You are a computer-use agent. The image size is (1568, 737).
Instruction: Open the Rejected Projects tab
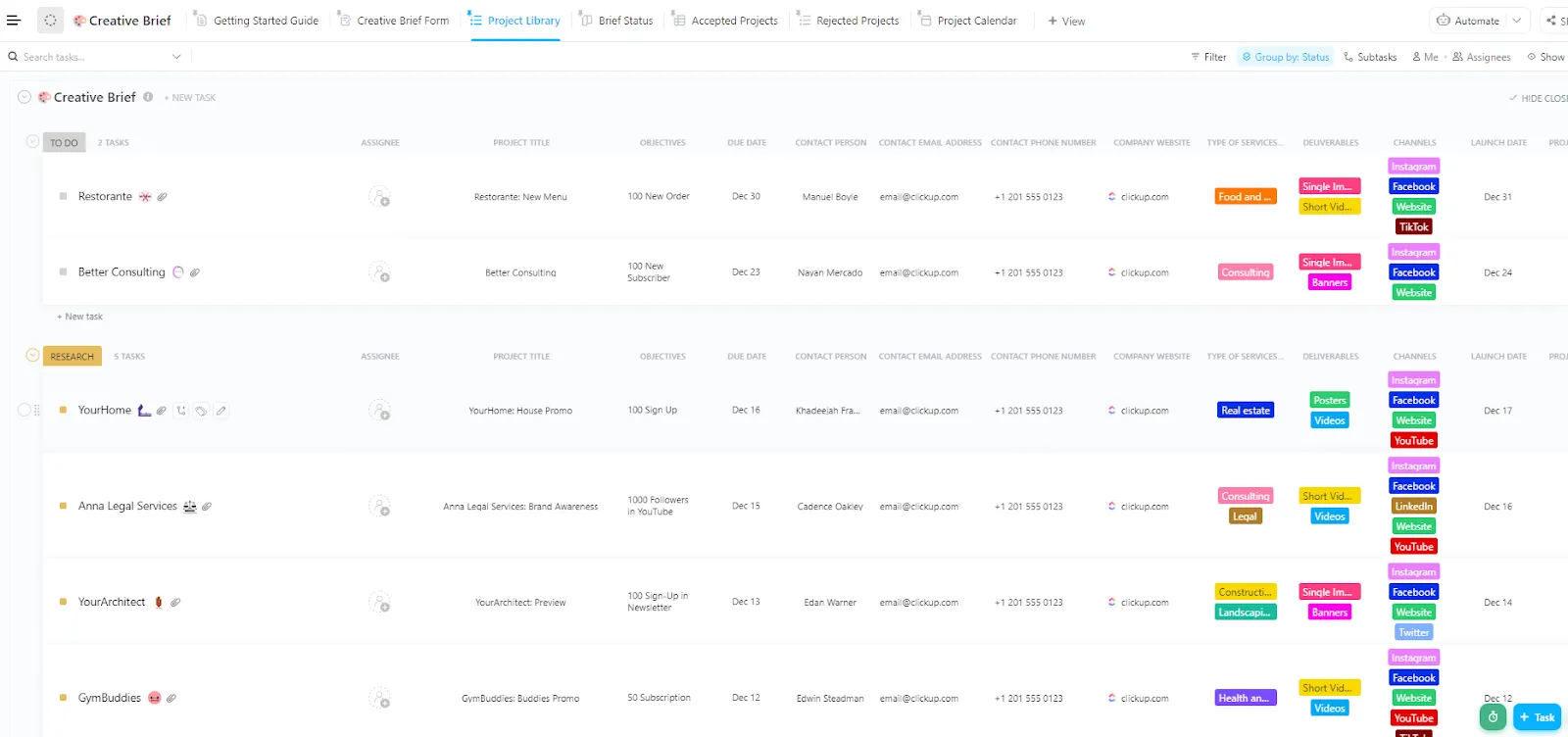click(x=848, y=21)
